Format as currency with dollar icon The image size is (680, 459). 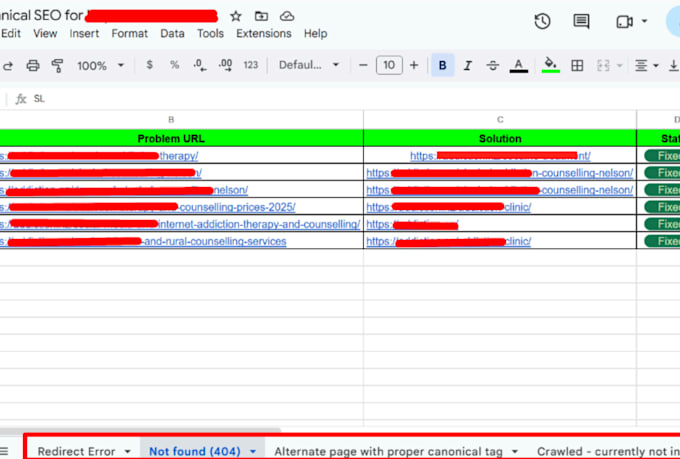[x=149, y=65]
